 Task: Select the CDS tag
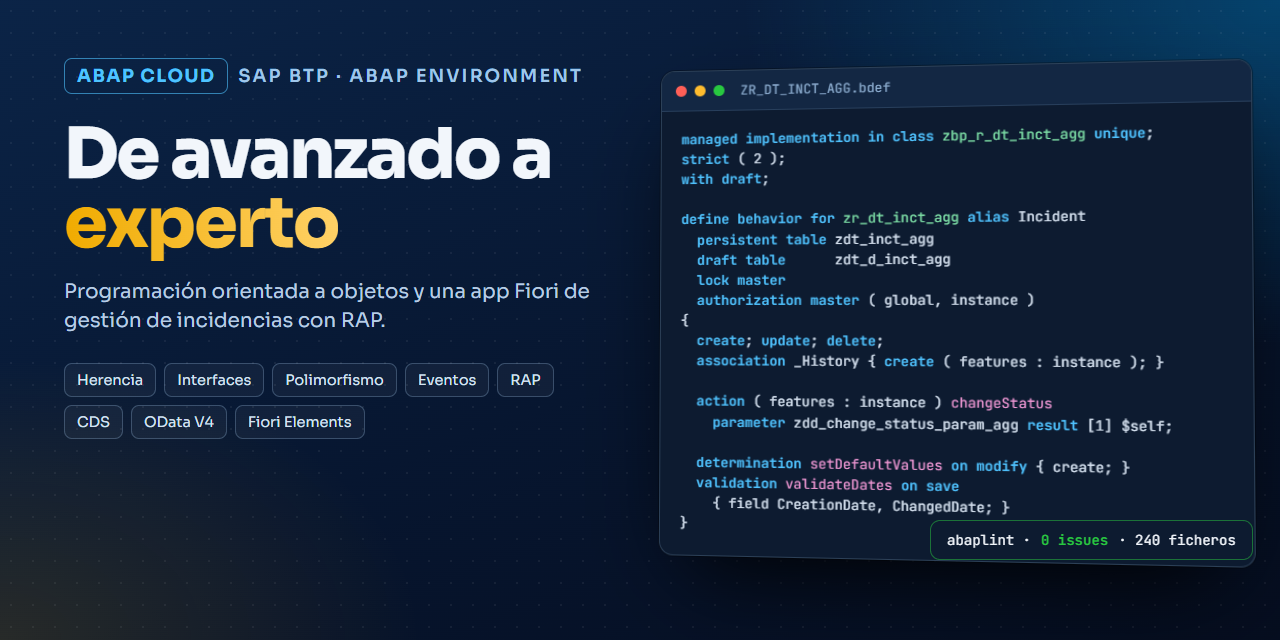93,422
